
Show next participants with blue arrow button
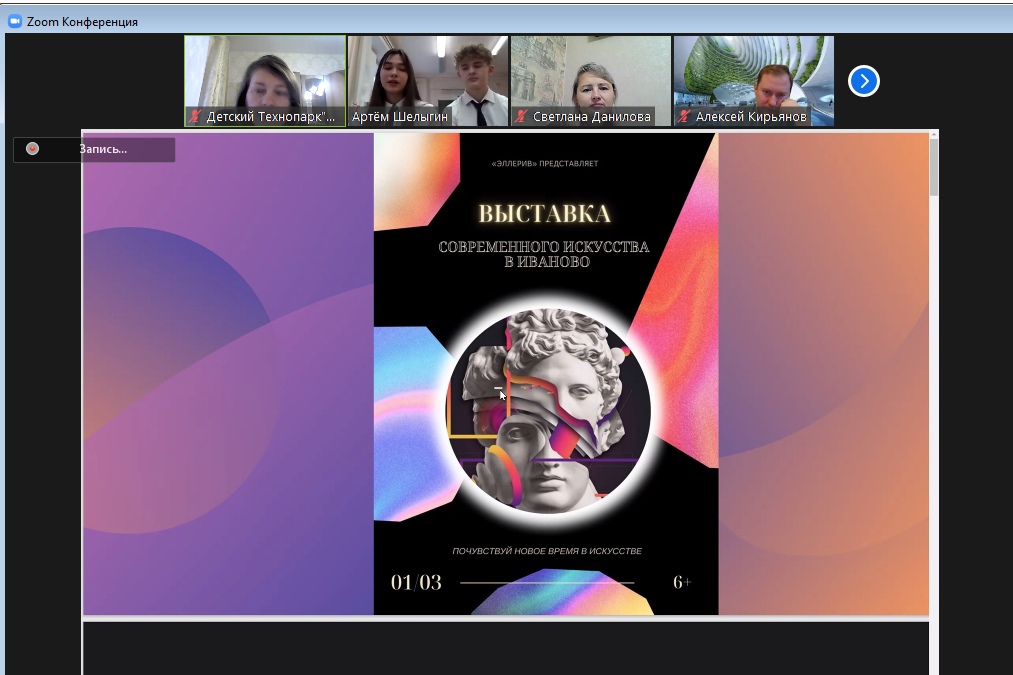point(863,81)
